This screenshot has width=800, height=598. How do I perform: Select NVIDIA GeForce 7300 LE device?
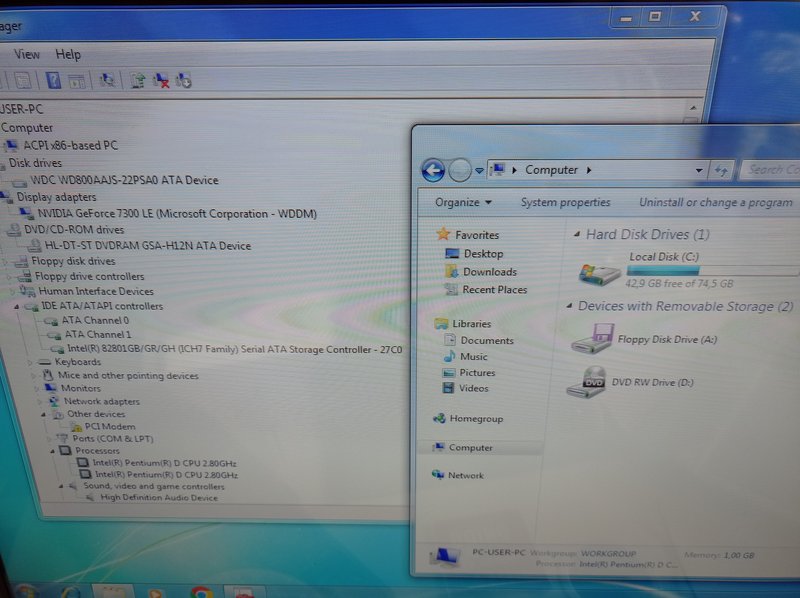pyautogui.click(x=177, y=214)
